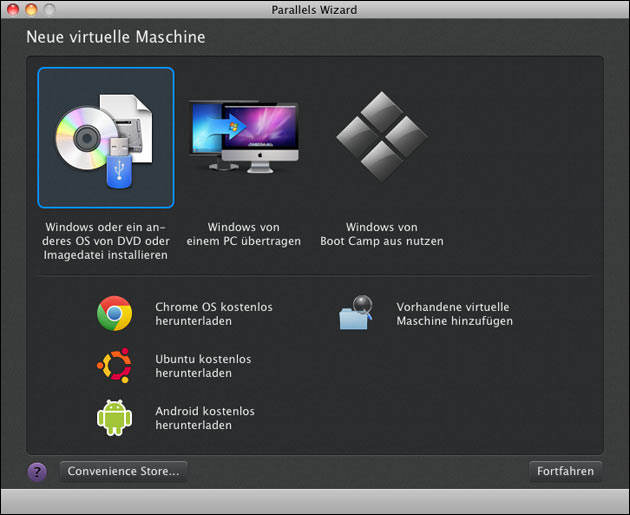Screen dimensions: 630x515
Task: Click the Ubuntu logo icon
Action: 115,365
